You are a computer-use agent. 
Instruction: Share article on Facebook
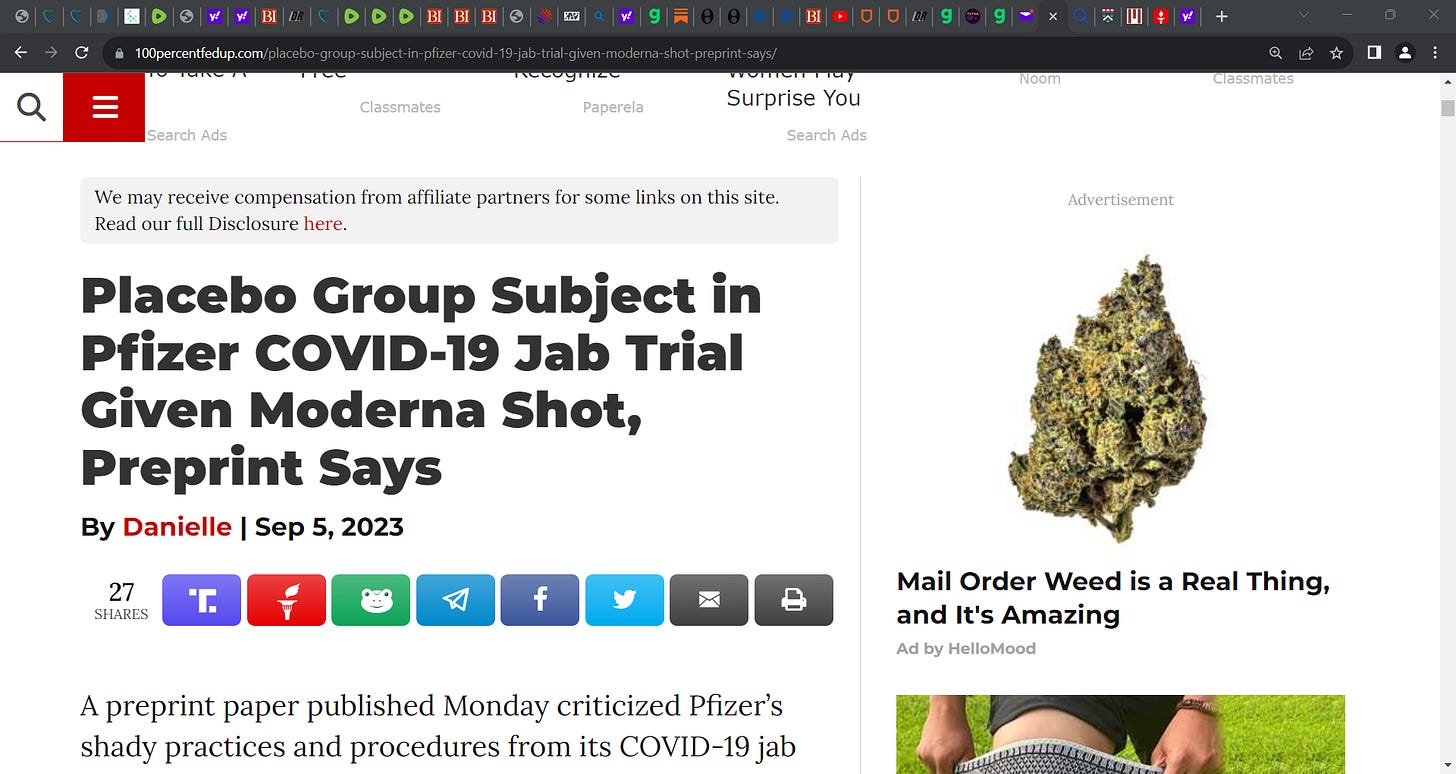540,600
